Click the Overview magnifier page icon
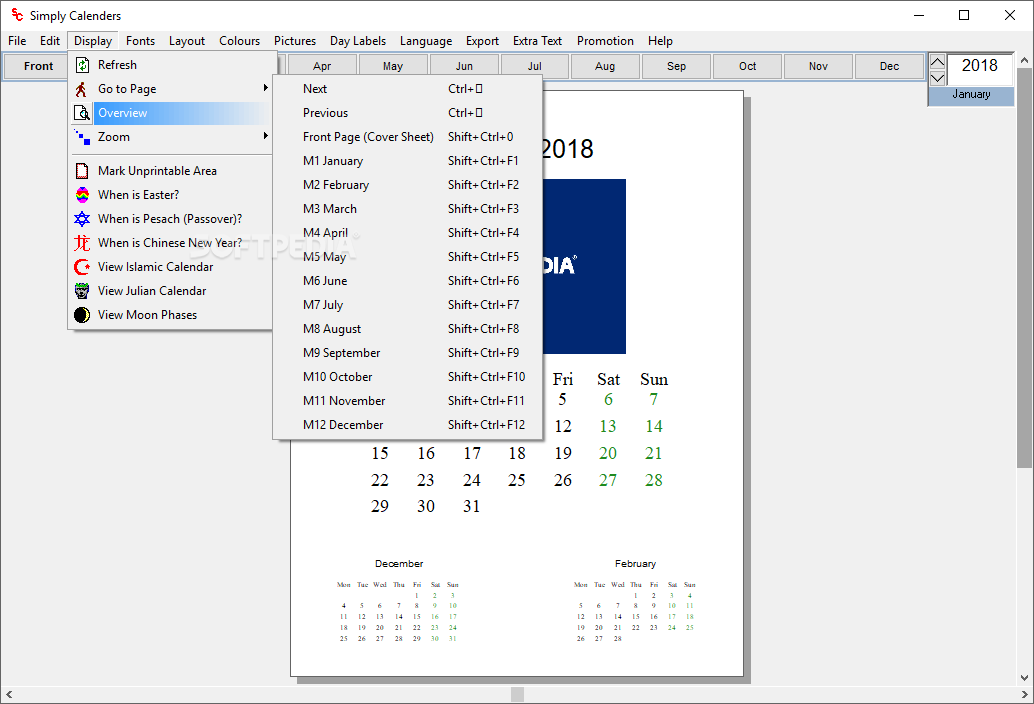The image size is (1034, 704). tap(82, 113)
